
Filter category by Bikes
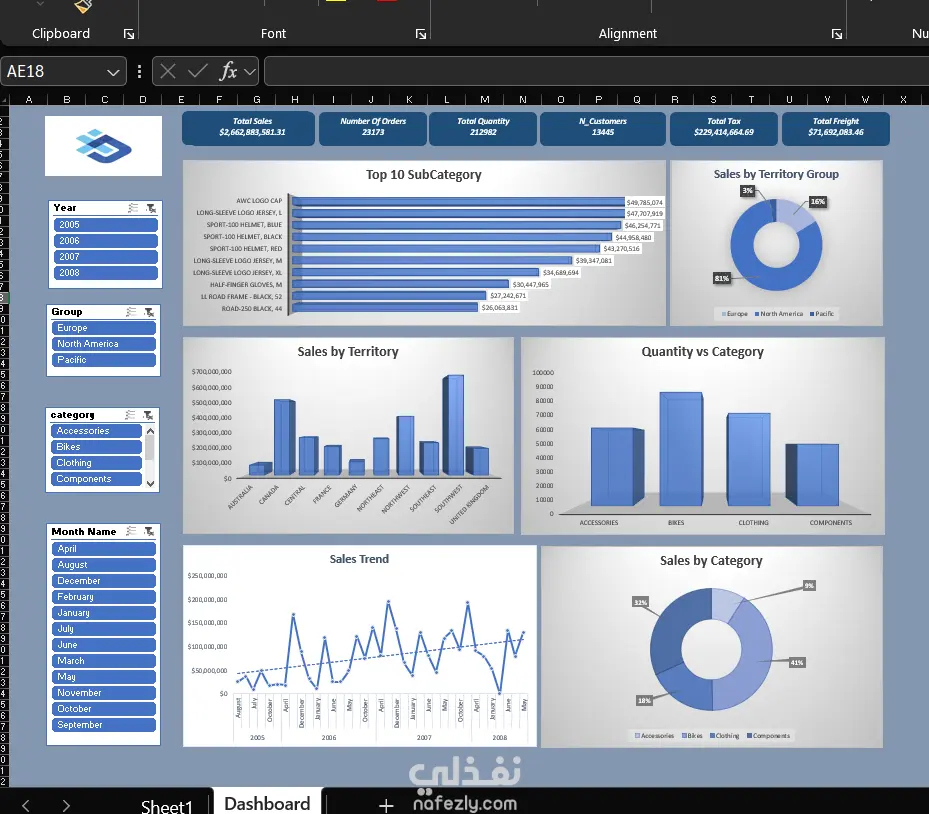tap(97, 447)
